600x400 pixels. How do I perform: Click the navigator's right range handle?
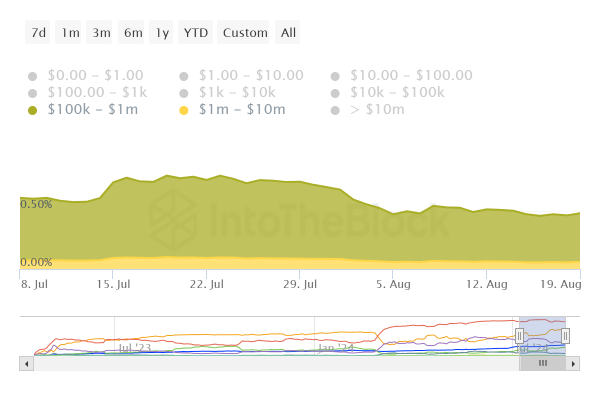tap(566, 336)
